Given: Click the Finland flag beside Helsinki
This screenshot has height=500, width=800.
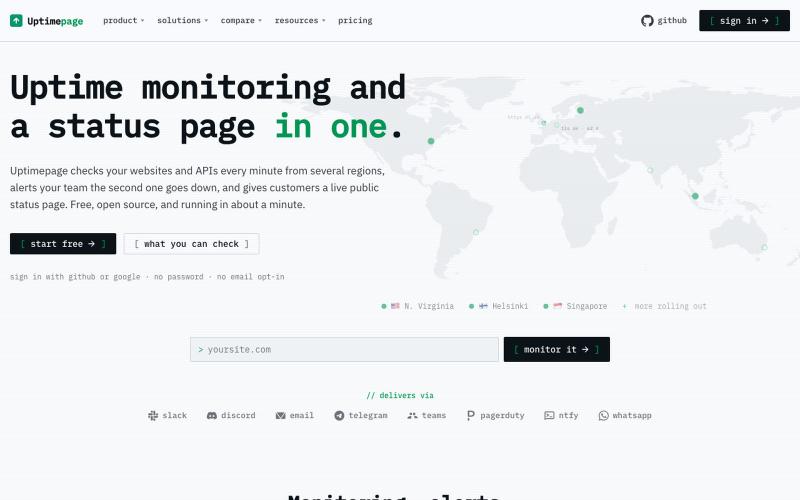Looking at the screenshot, I should pyautogui.click(x=483, y=306).
